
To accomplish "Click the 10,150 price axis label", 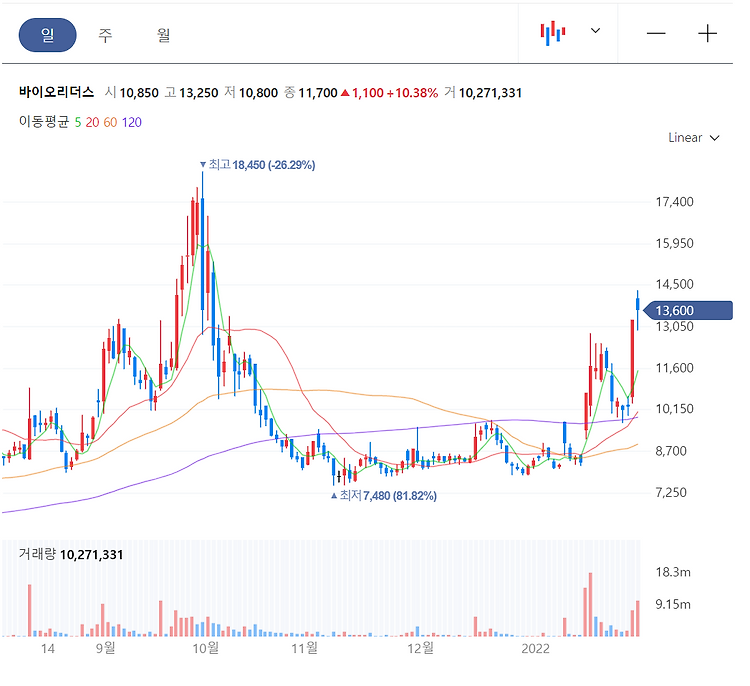I will [674, 409].
